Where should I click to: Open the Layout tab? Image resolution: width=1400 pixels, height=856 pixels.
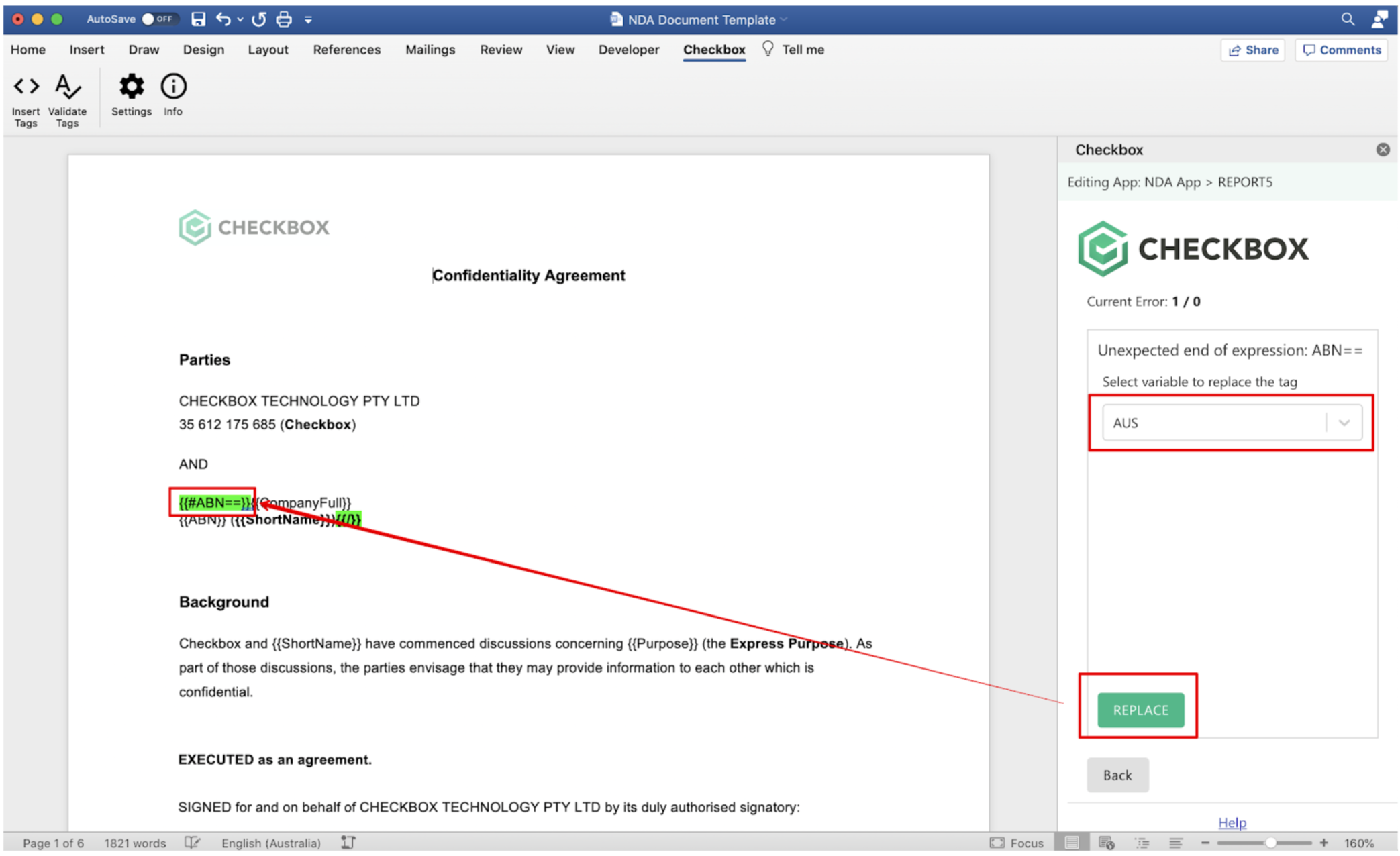pos(268,50)
